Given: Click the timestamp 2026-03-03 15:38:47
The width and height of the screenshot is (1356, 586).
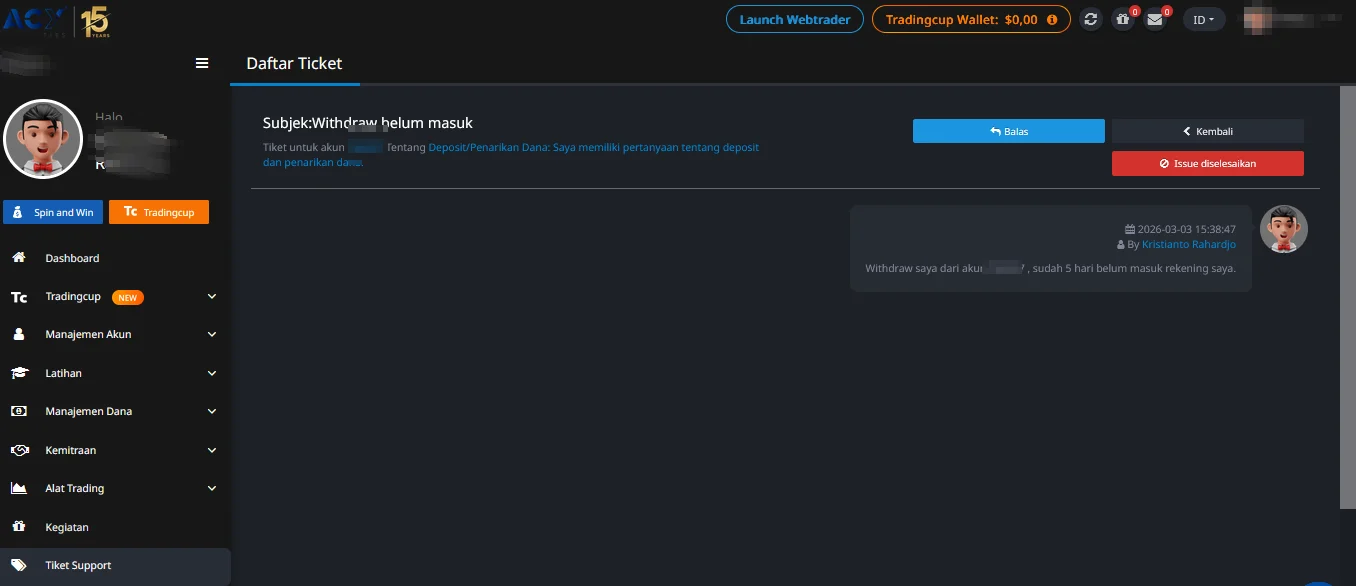Looking at the screenshot, I should [1186, 229].
